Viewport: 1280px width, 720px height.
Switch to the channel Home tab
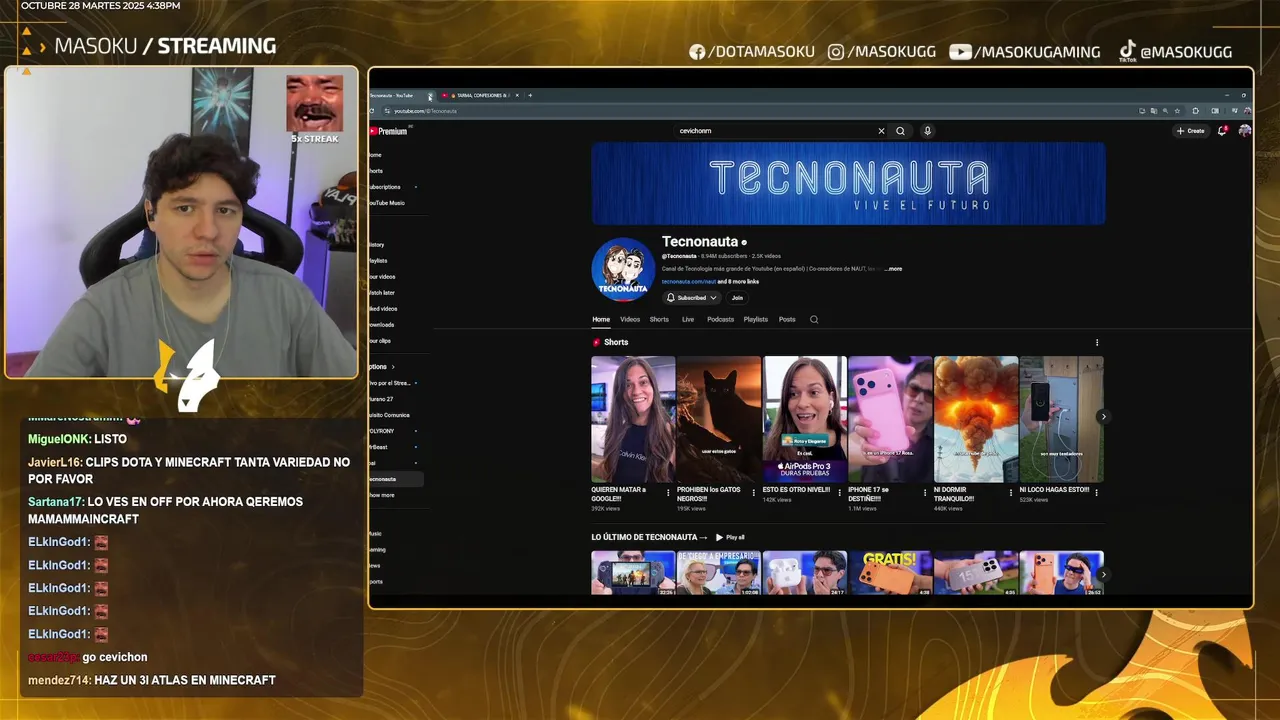point(601,320)
